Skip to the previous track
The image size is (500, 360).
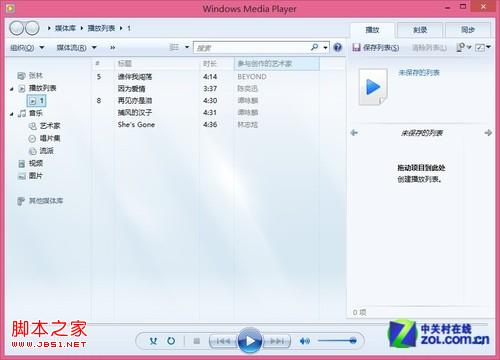[x=223, y=341]
